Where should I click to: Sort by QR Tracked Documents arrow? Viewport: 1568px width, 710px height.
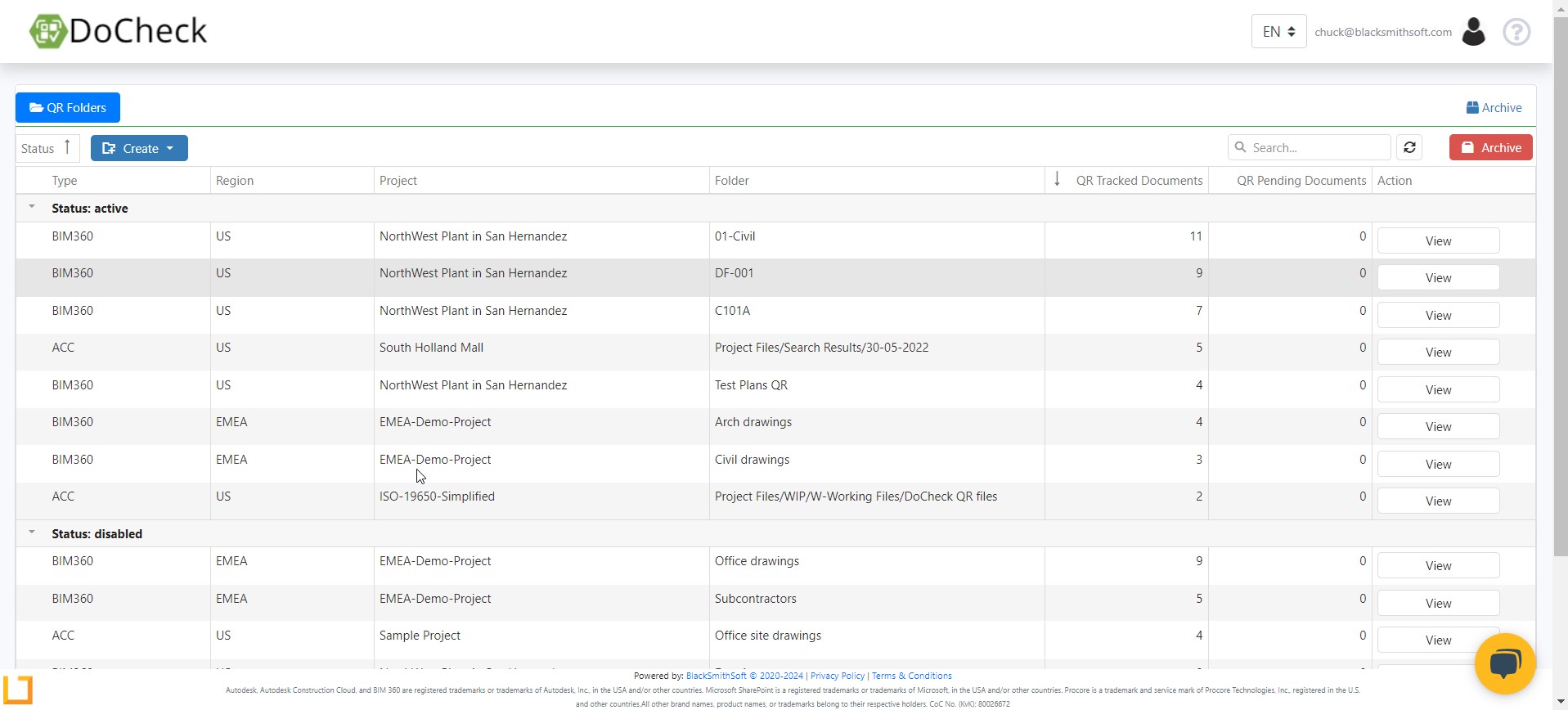[1057, 179]
